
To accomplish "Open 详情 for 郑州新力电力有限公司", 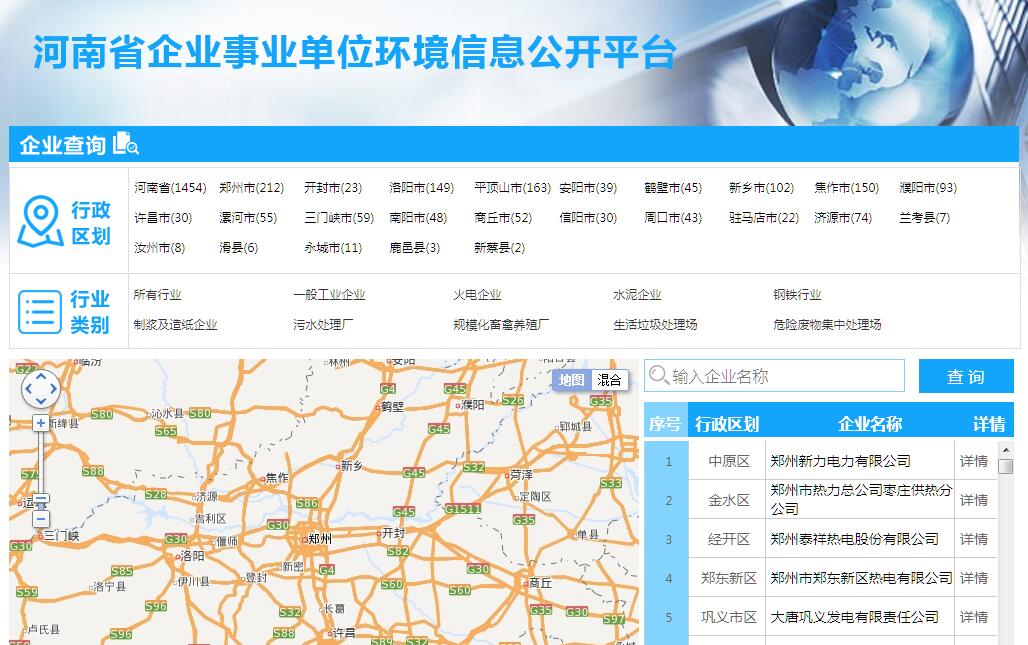I will (x=973, y=461).
